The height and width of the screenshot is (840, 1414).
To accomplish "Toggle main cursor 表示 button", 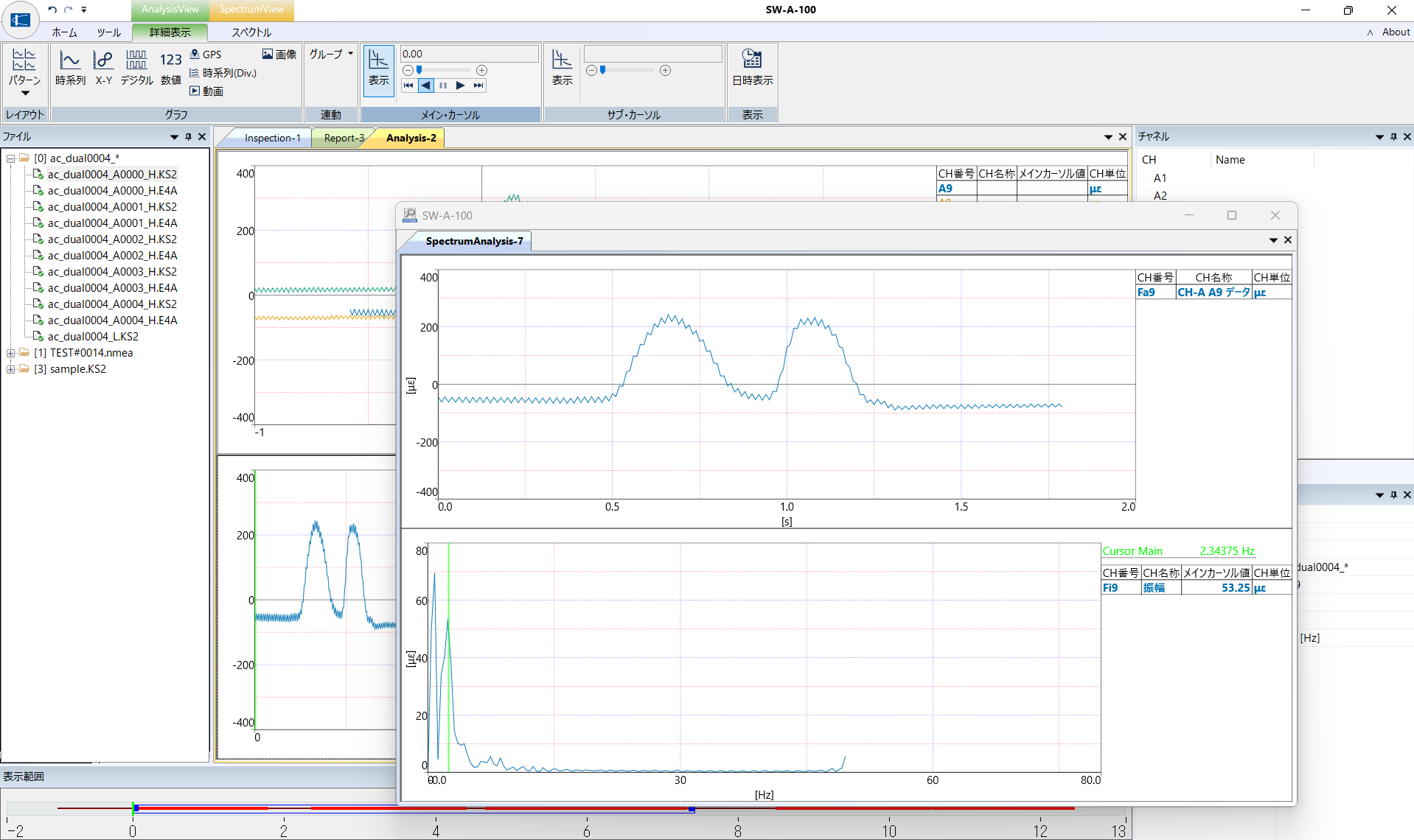I will tap(378, 68).
